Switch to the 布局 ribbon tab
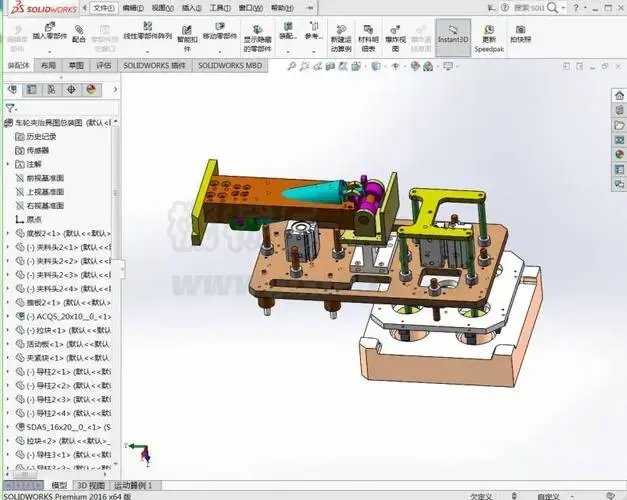 tap(48, 65)
